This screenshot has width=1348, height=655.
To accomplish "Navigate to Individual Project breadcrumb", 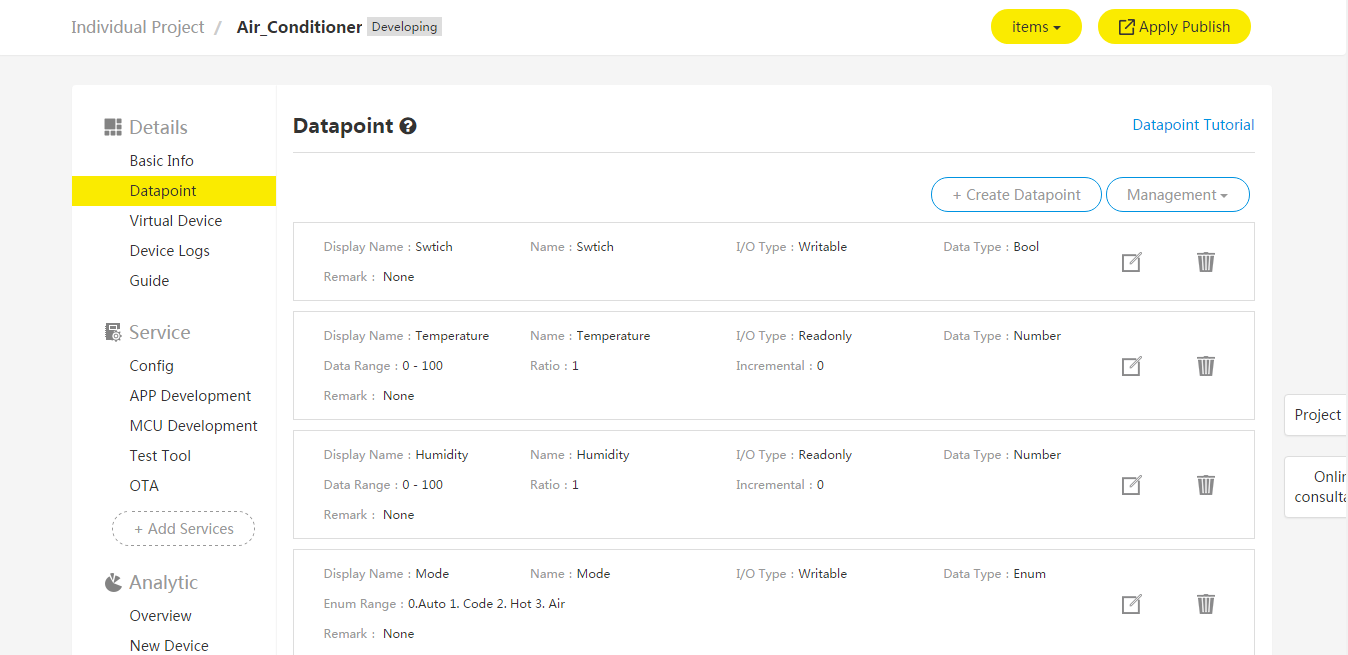I will (138, 27).
